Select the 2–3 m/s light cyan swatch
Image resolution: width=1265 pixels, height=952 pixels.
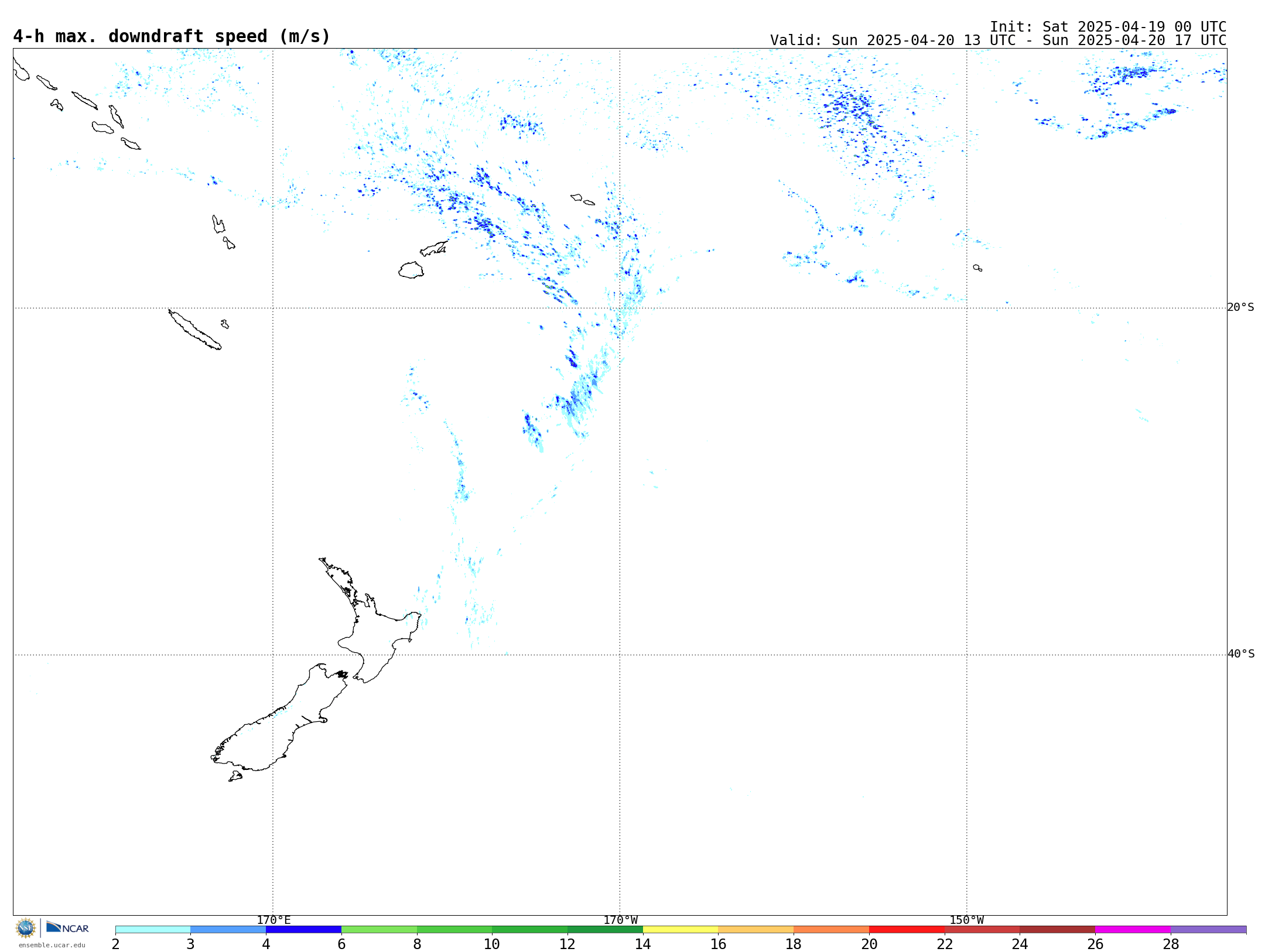coord(153,930)
